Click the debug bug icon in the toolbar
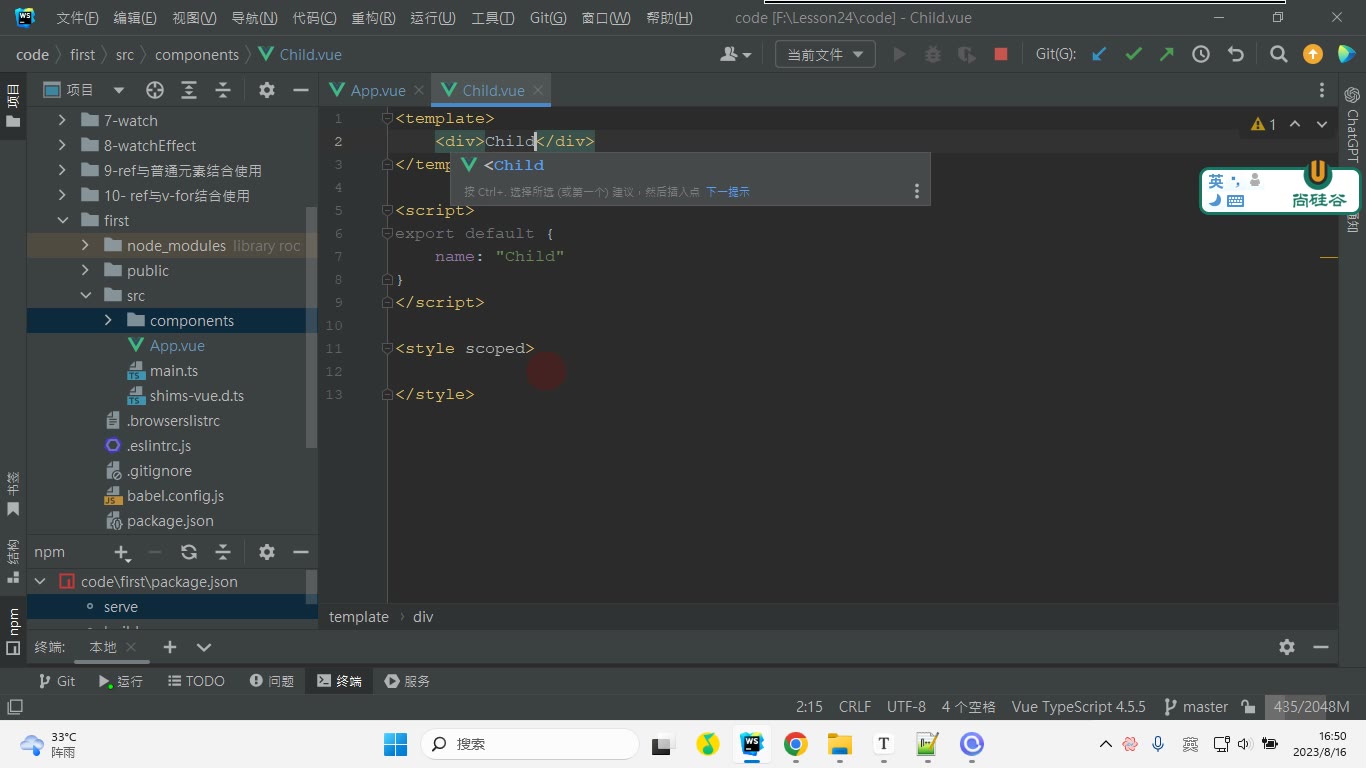Screen dimensions: 1366x768 (933, 55)
